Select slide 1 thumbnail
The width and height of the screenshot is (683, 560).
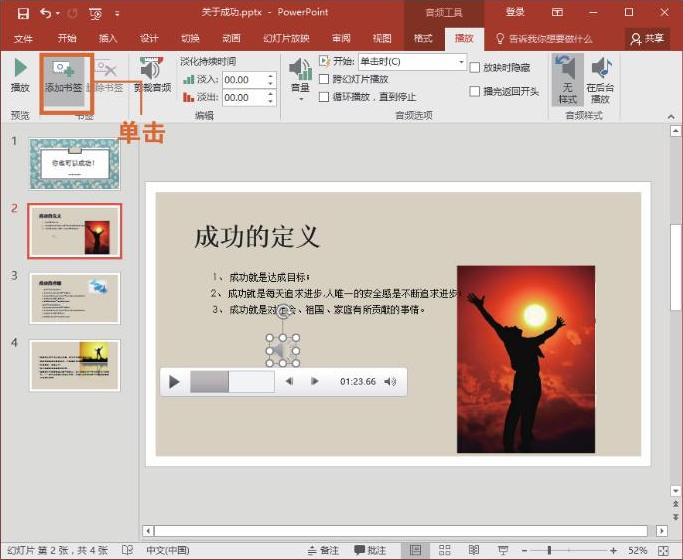pos(74,164)
